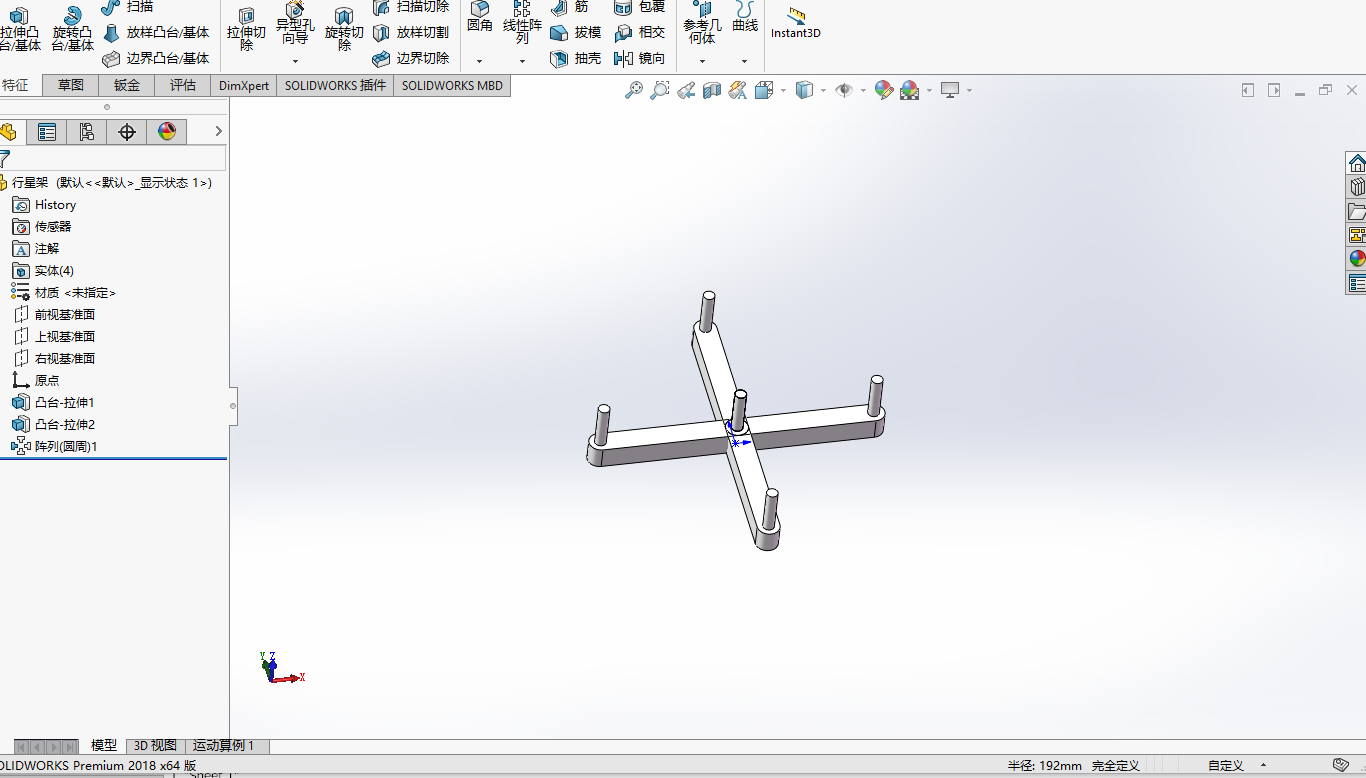Click the Dynamic Annotation Views icon

738,90
